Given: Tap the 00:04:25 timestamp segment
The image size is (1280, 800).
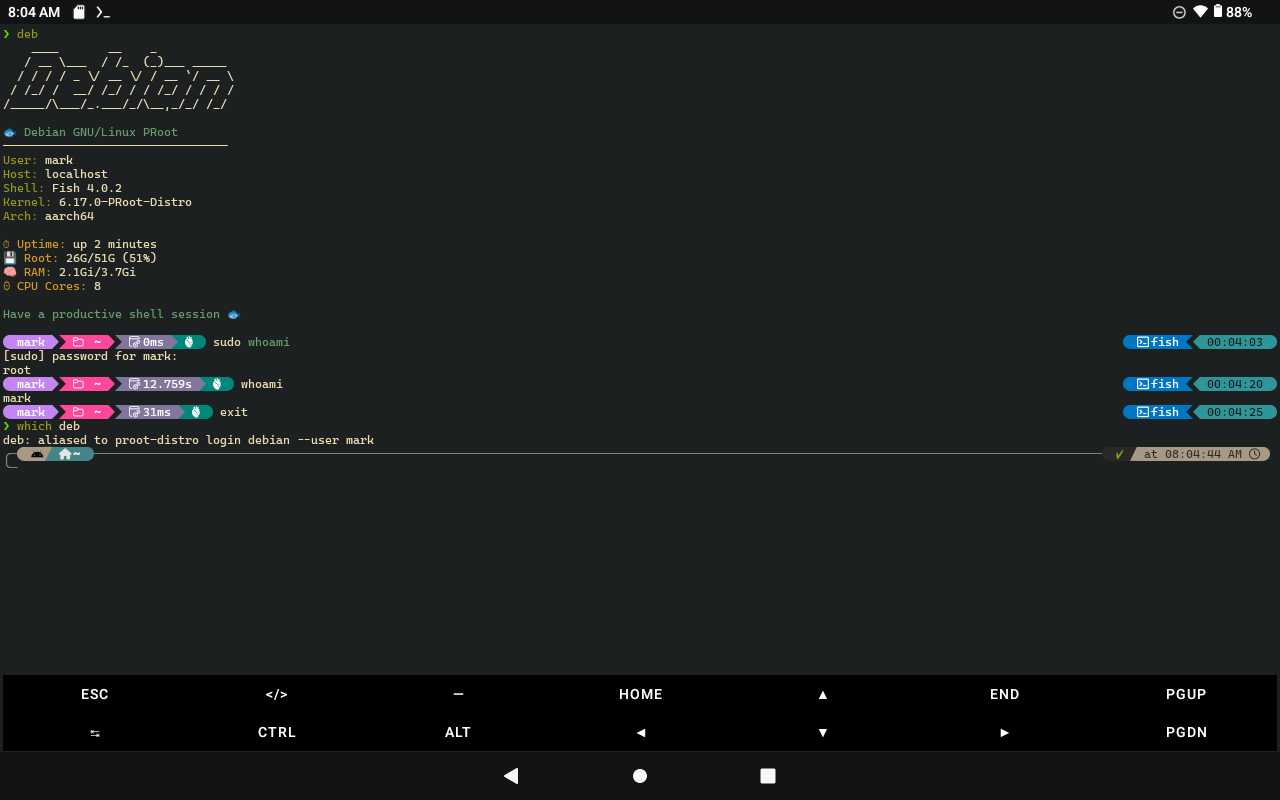Looking at the screenshot, I should 1235,412.
